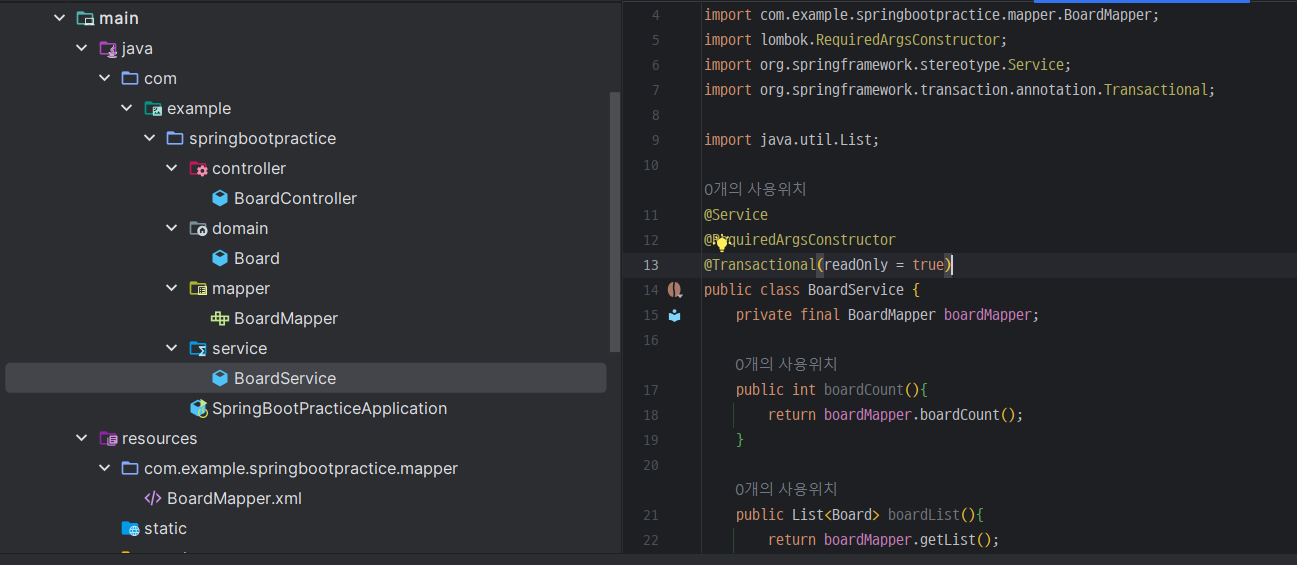
Task: Click the main module folder icon
Action: click(85, 18)
